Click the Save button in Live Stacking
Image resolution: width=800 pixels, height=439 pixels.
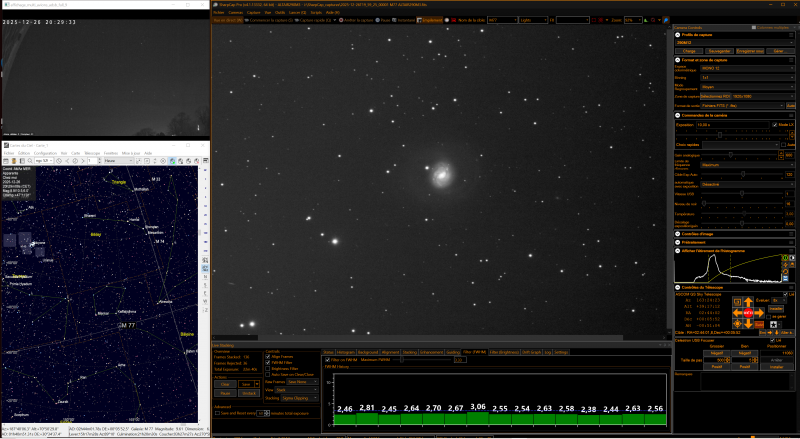pos(246,384)
